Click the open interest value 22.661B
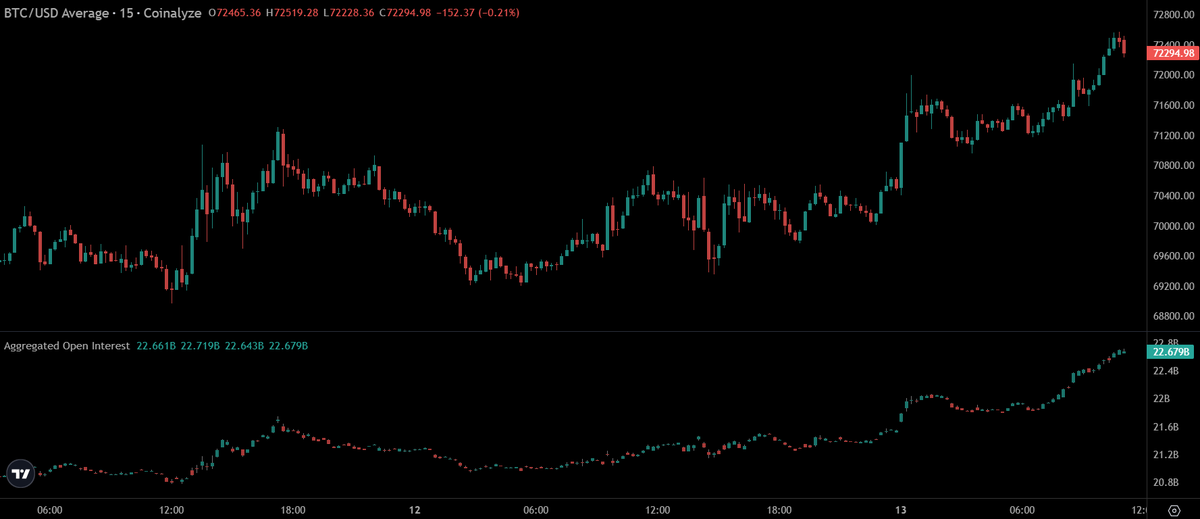The image size is (1200, 519). [x=156, y=346]
